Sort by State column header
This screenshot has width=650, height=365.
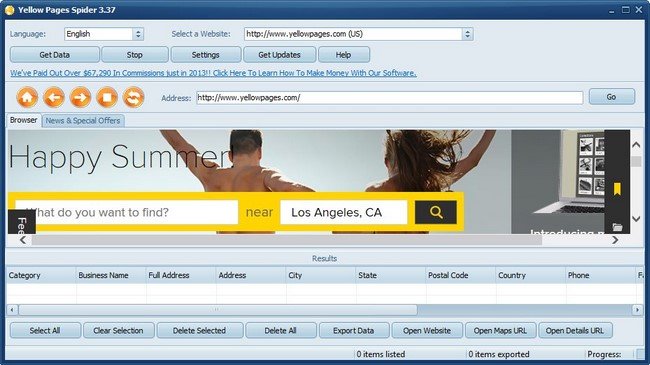[x=391, y=275]
